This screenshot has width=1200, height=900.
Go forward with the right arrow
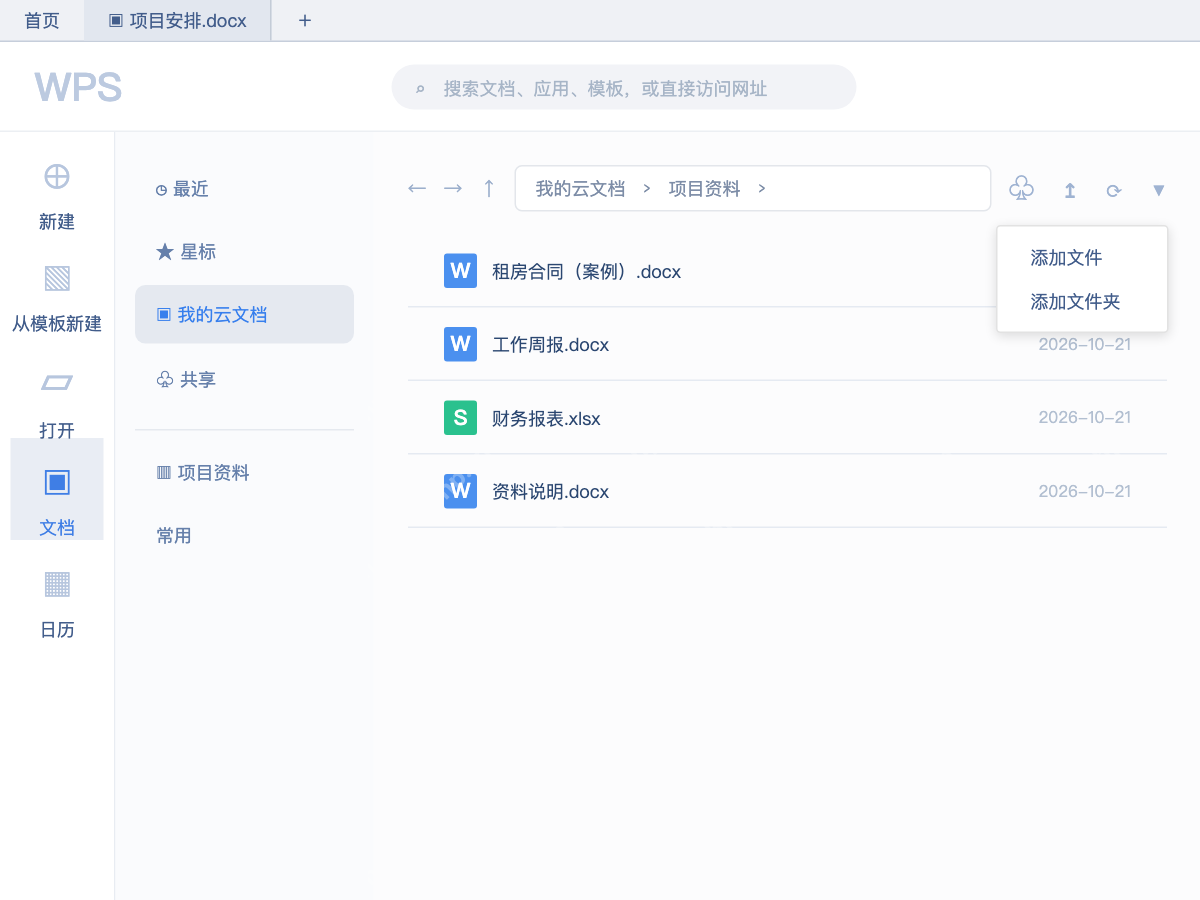pyautogui.click(x=453, y=188)
